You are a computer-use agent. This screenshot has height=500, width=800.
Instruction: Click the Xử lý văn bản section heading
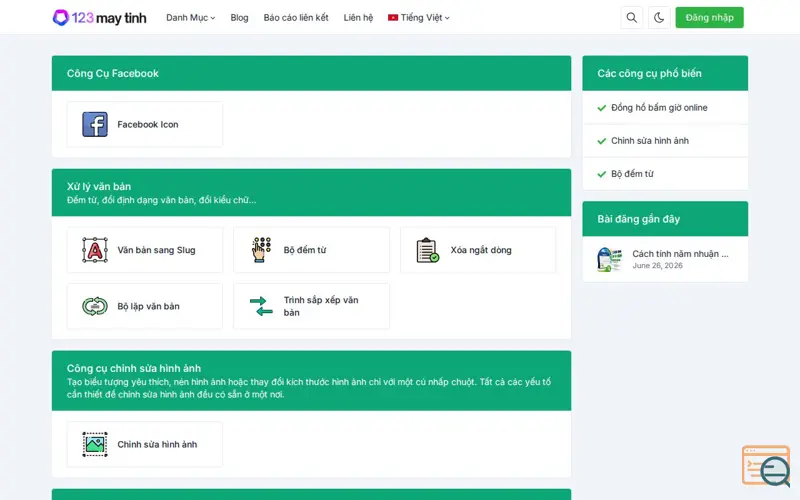coord(98,186)
